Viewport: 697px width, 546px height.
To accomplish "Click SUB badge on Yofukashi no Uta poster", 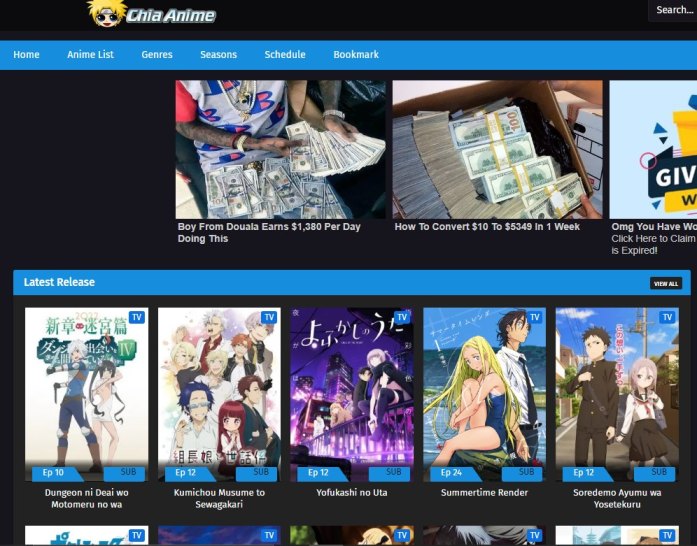I will (390, 473).
